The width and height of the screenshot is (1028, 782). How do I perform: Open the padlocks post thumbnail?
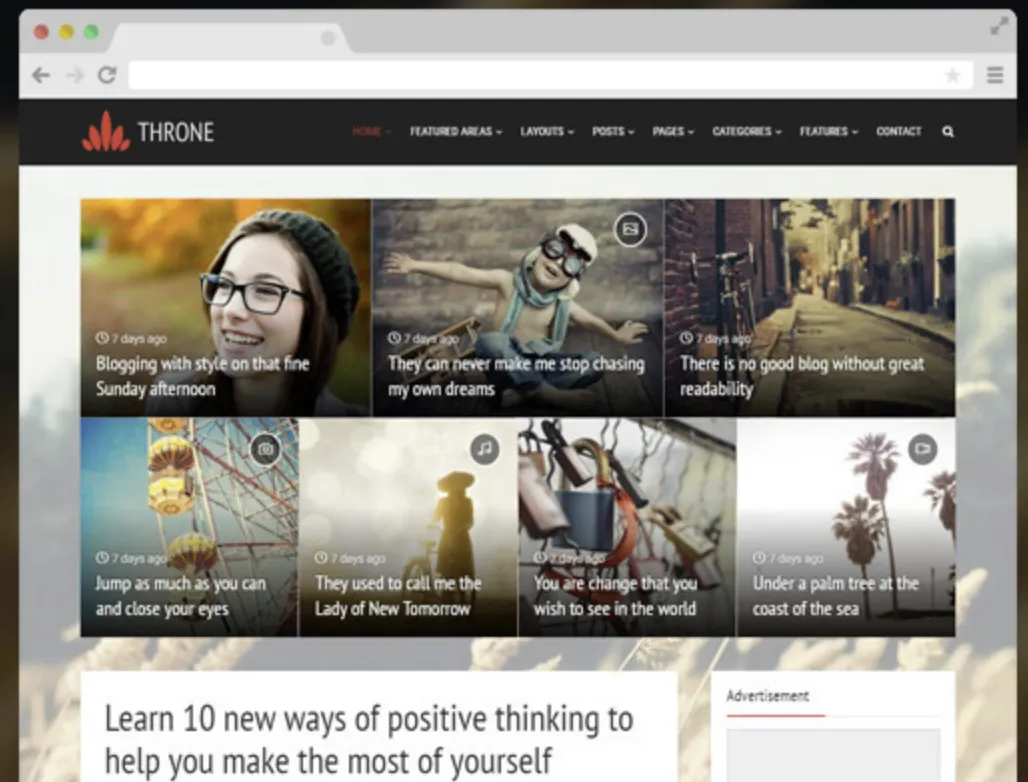627,527
